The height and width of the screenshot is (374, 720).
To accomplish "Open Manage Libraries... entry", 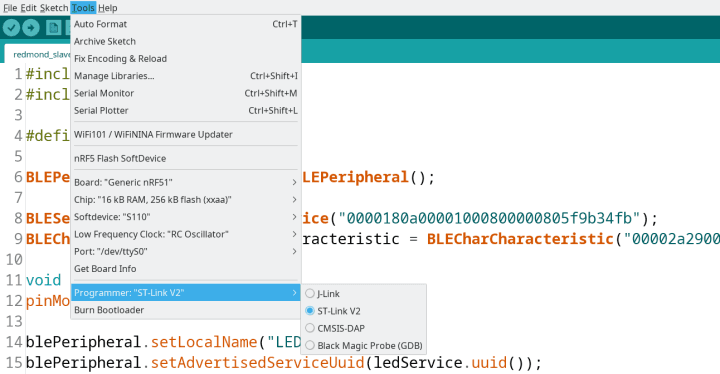I will pos(186,76).
